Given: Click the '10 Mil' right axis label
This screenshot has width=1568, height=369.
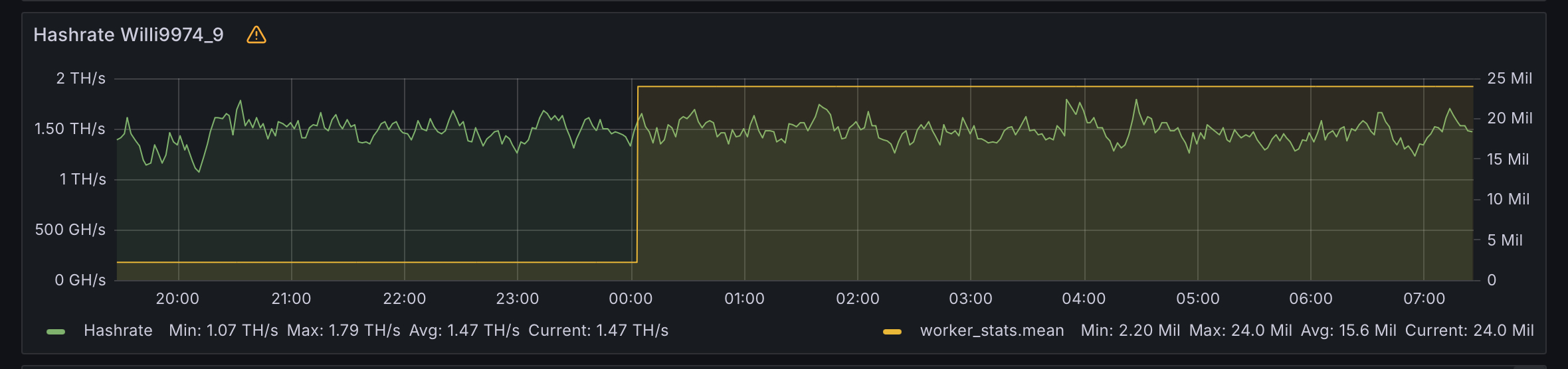Looking at the screenshot, I should pos(1508,199).
